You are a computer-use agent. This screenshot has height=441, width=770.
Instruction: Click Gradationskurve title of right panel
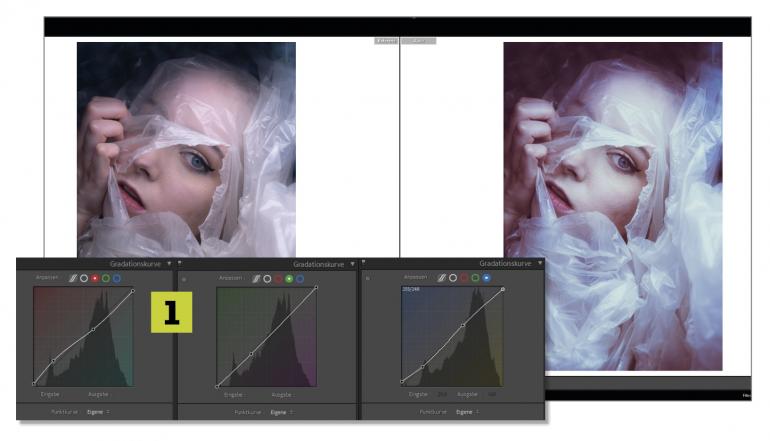coord(505,263)
